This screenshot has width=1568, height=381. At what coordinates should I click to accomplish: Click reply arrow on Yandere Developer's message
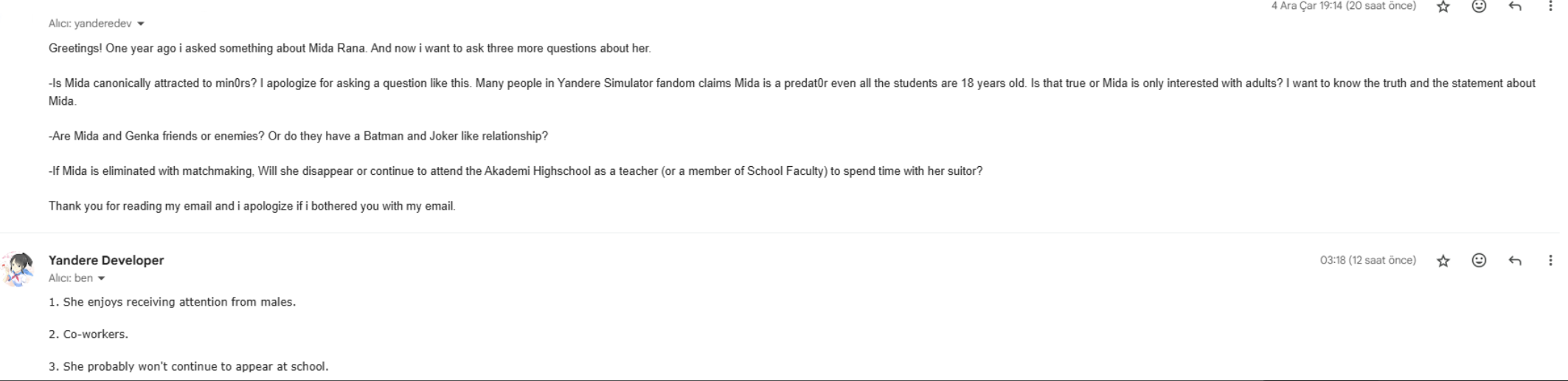(x=1515, y=261)
